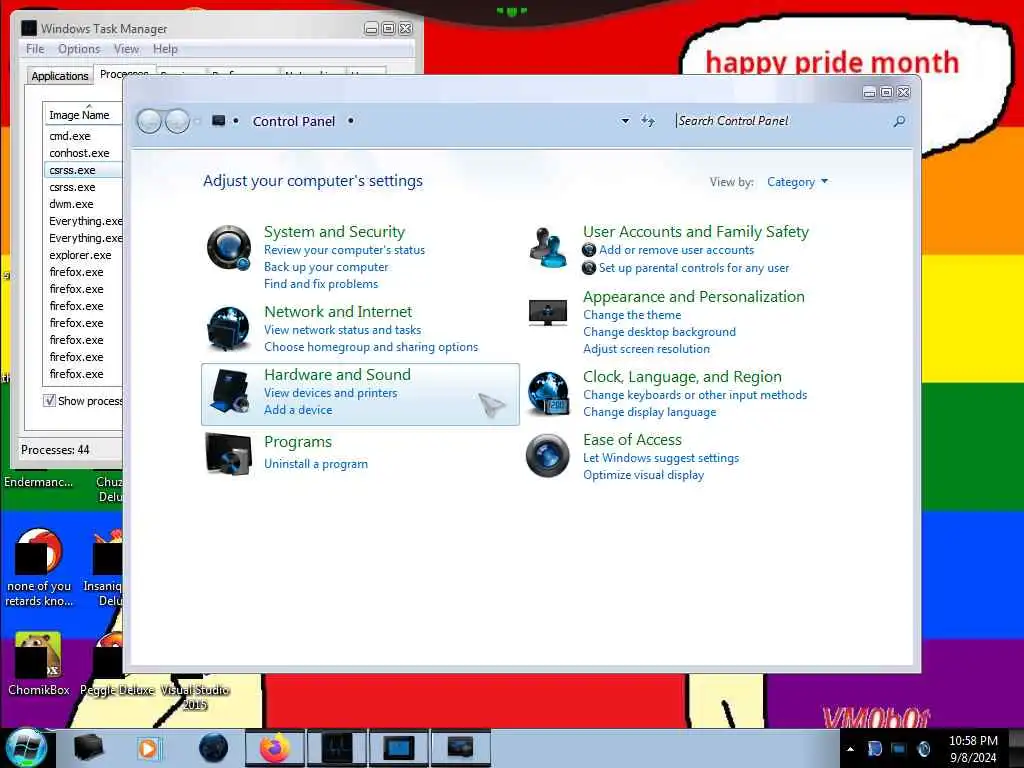Expand the arrow before Control Panel in the breadcrumb
The width and height of the screenshot is (1024, 768).
pos(236,121)
